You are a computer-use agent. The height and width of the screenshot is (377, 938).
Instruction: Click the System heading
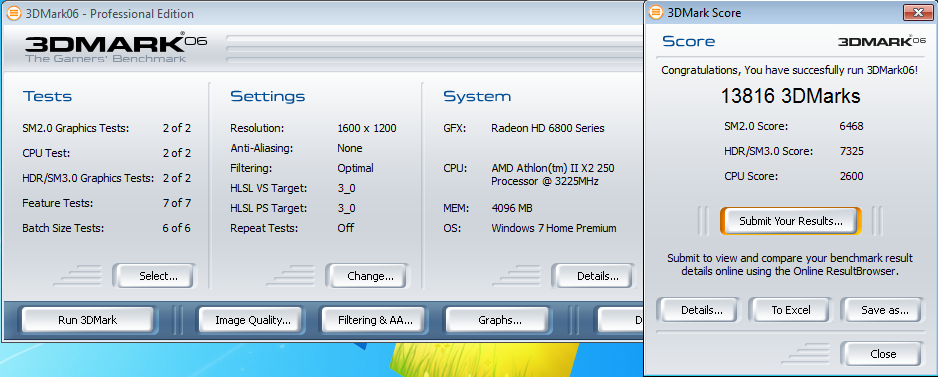point(477,96)
